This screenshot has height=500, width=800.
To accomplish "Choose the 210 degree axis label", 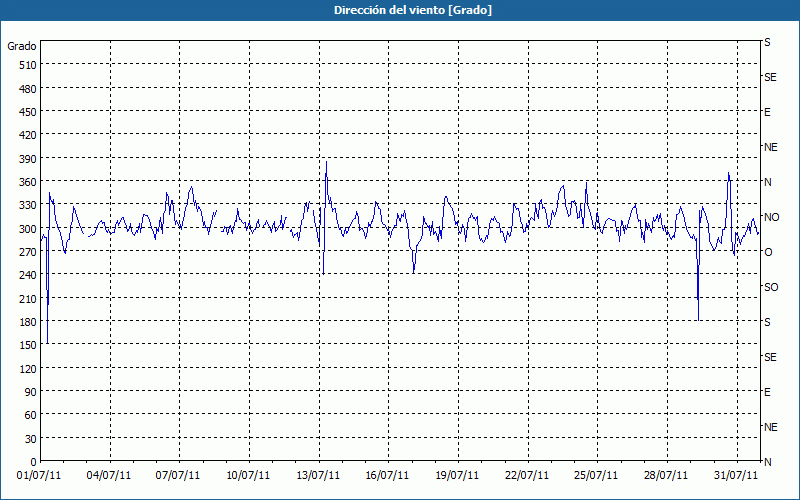I will pos(28,298).
